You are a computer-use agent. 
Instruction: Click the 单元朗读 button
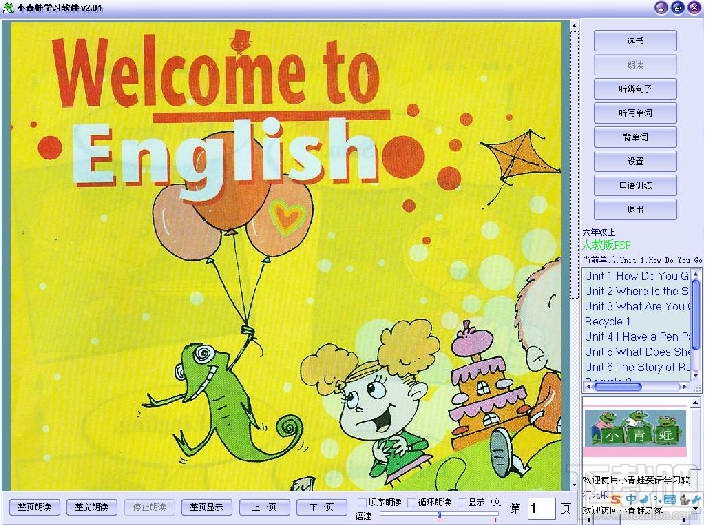[91, 507]
